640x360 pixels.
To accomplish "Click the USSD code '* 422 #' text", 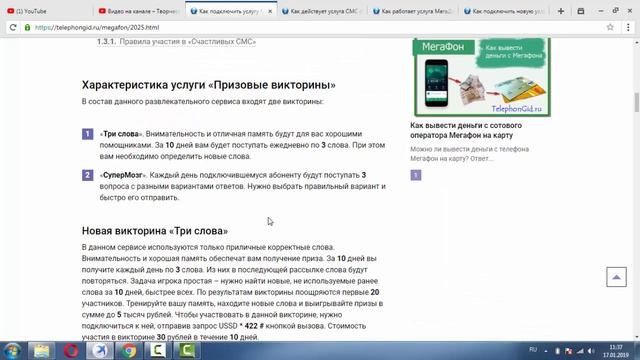I will pyautogui.click(x=251, y=326).
